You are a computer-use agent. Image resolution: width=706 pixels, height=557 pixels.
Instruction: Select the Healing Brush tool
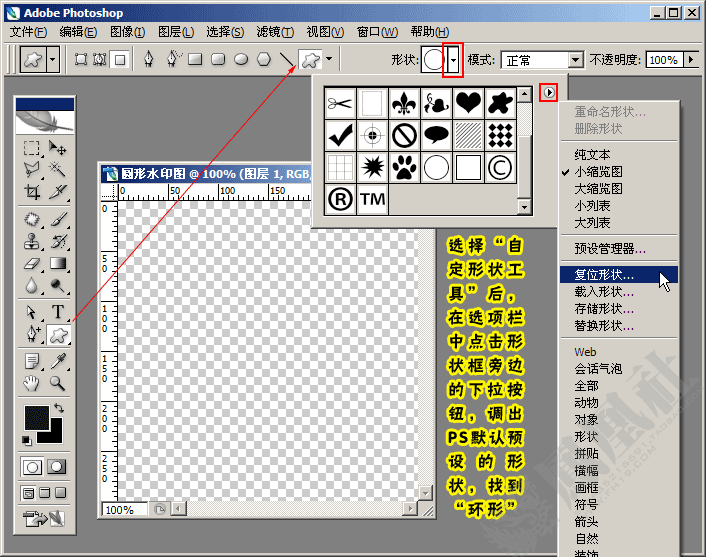[x=32, y=219]
